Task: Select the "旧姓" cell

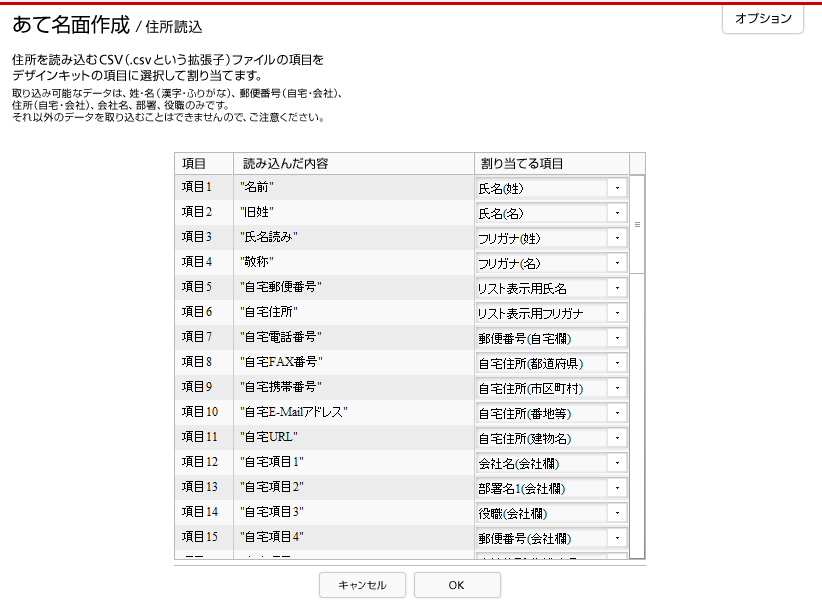Action: click(x=354, y=212)
